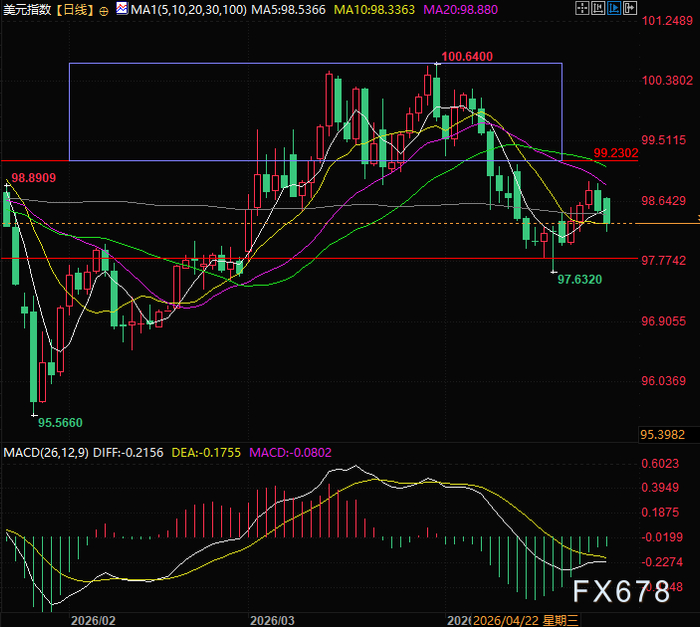Click the 2026/04/22 星期三 date tooltip
The width and height of the screenshot is (700, 627).
pyautogui.click(x=525, y=620)
